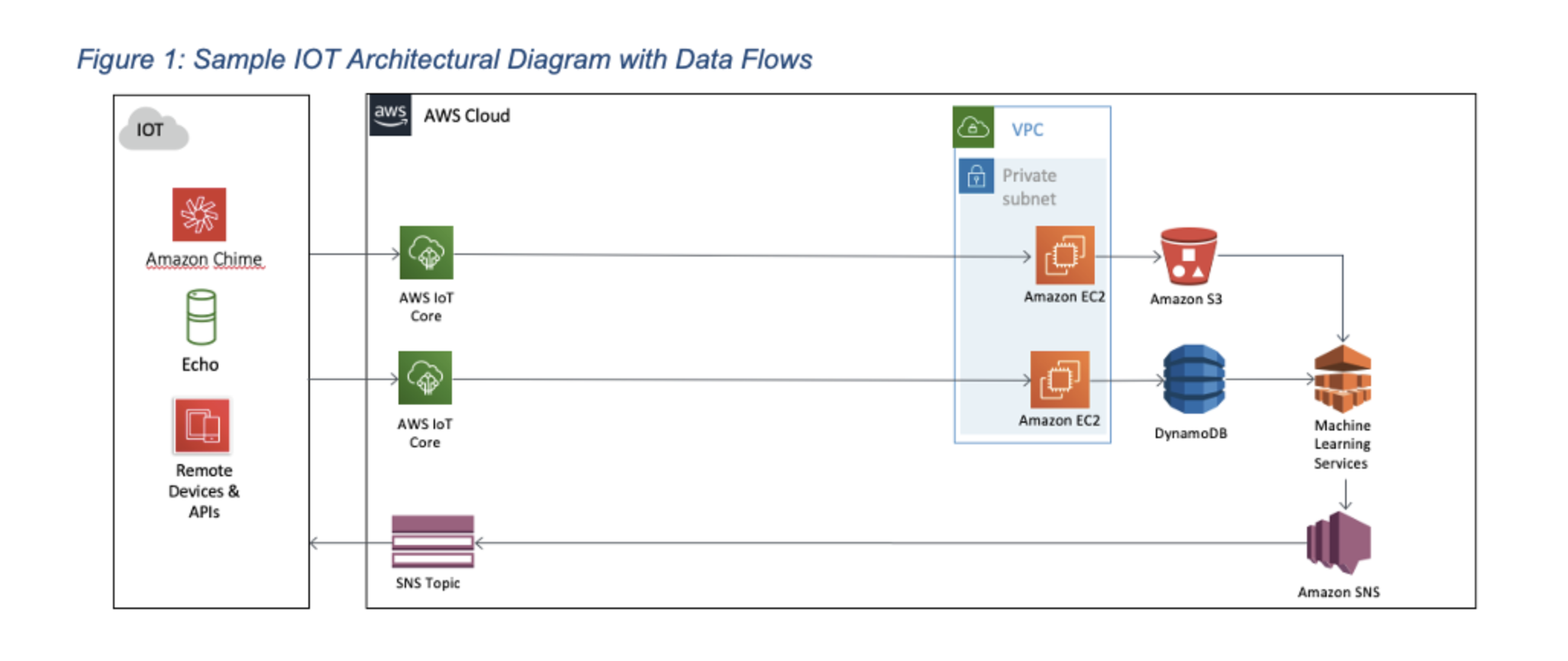Click the upper Amazon EC2 icon
1568x661 pixels.
pos(1065,255)
